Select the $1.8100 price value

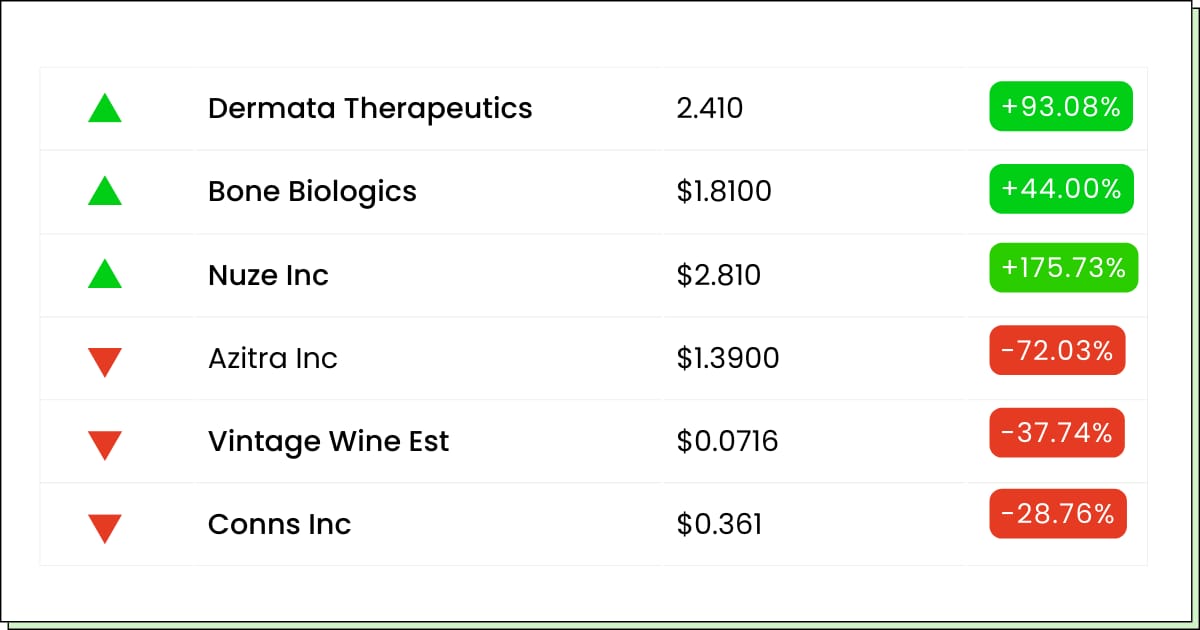[724, 191]
